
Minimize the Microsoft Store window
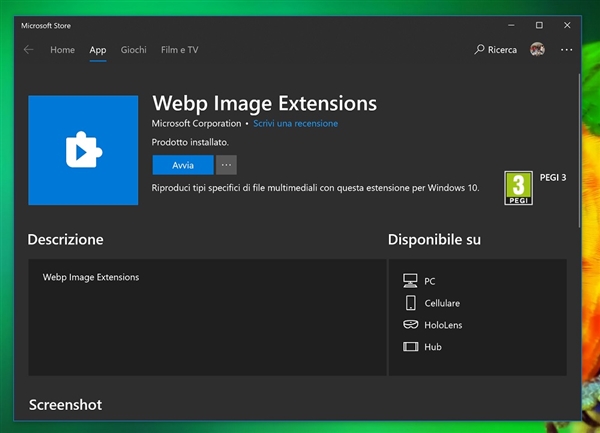tap(511, 25)
